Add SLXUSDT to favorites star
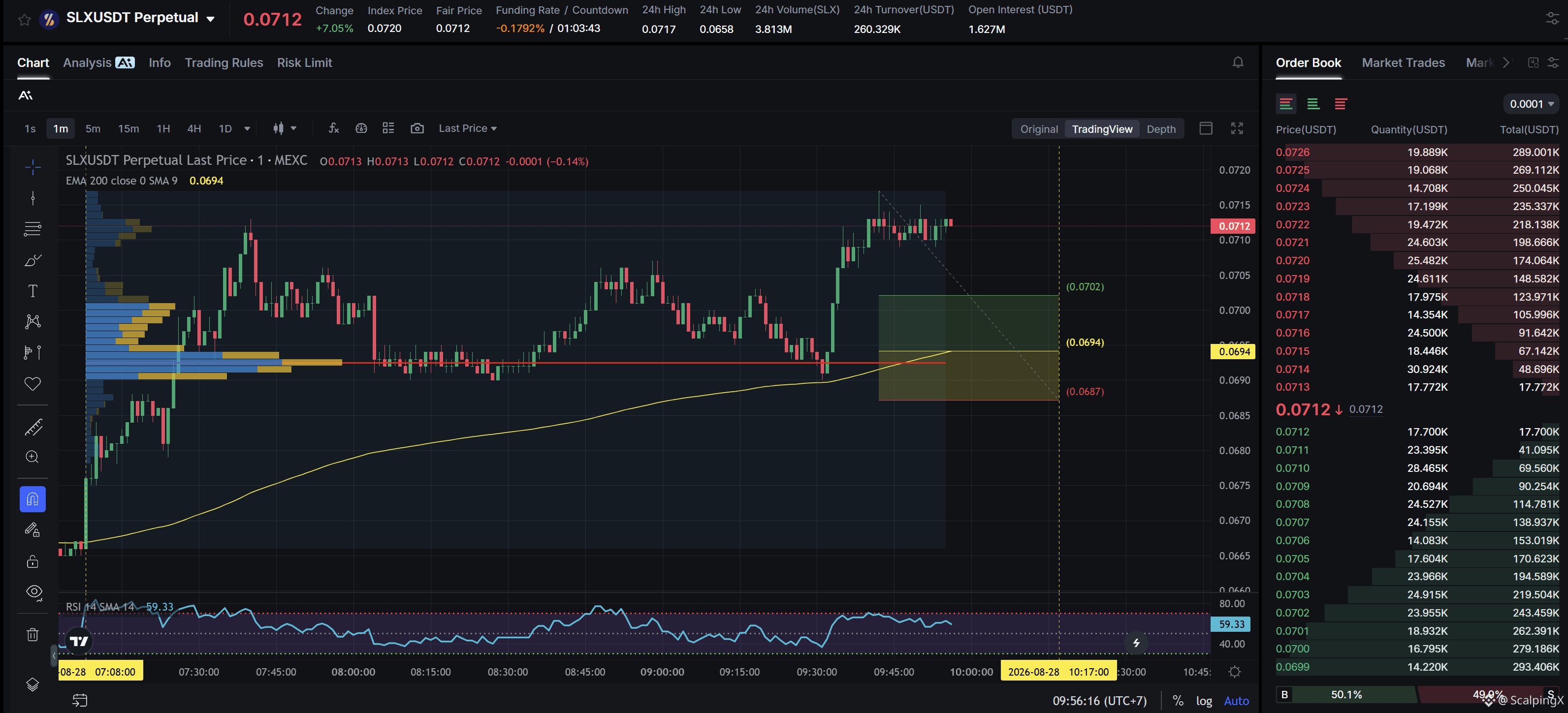The image size is (1568, 713). coord(24,20)
